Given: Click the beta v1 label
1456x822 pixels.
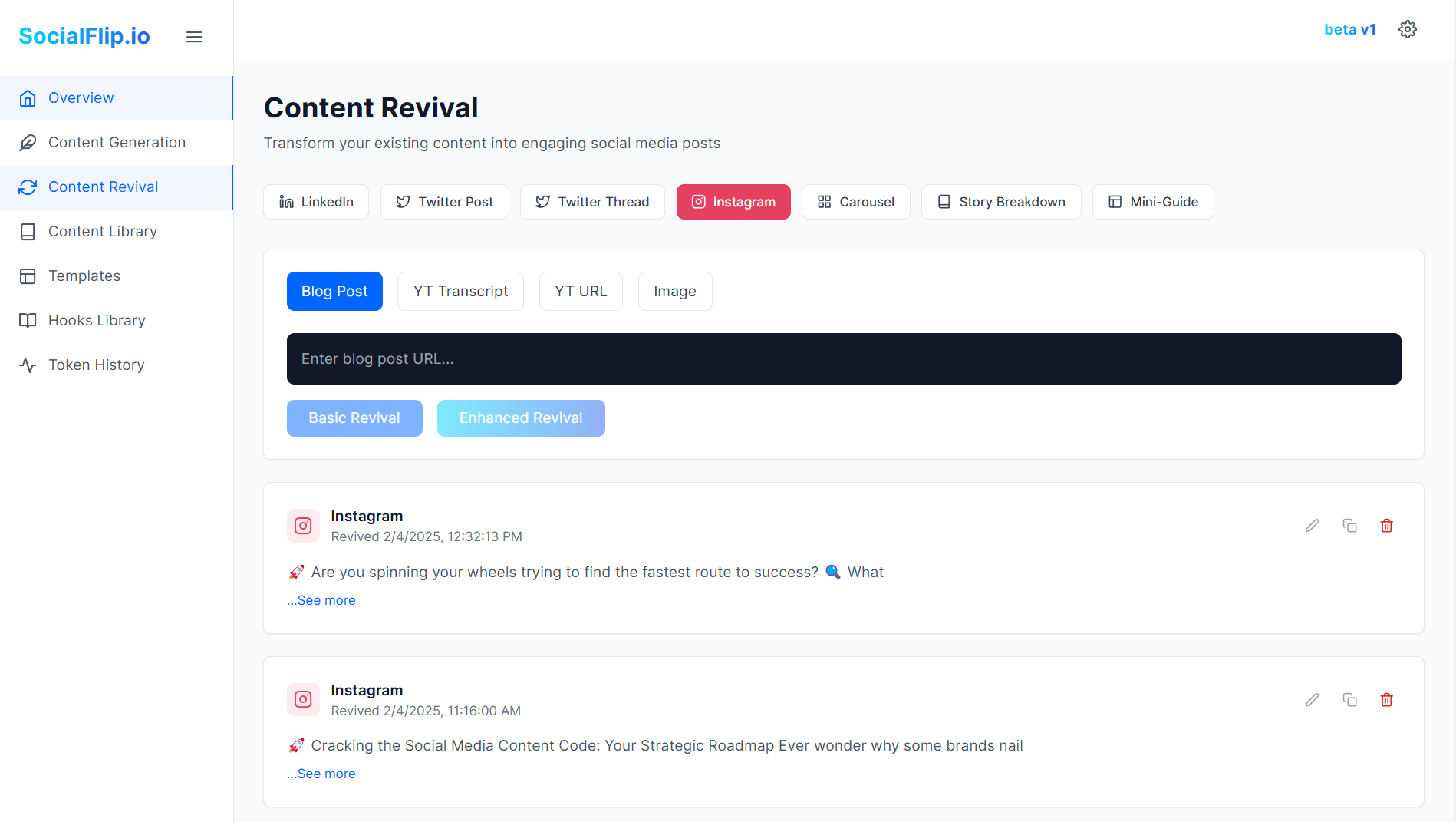Looking at the screenshot, I should coord(1350,29).
